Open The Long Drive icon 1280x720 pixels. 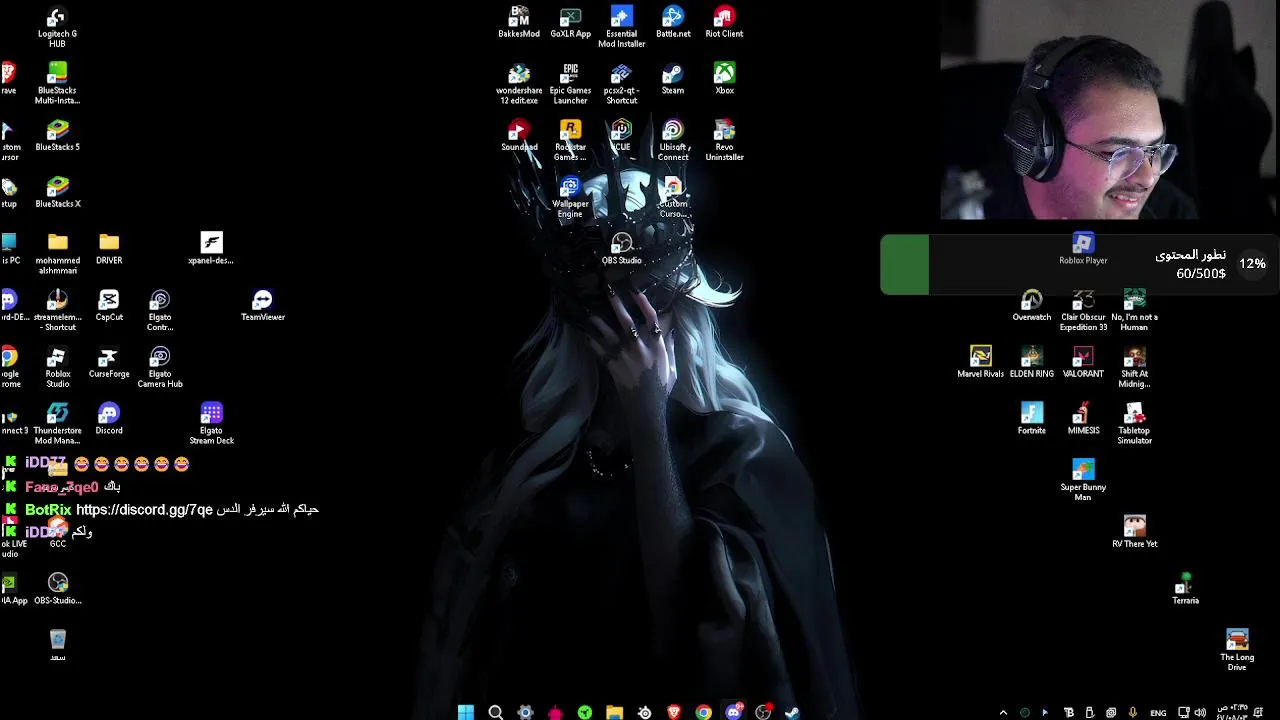coord(1237,651)
